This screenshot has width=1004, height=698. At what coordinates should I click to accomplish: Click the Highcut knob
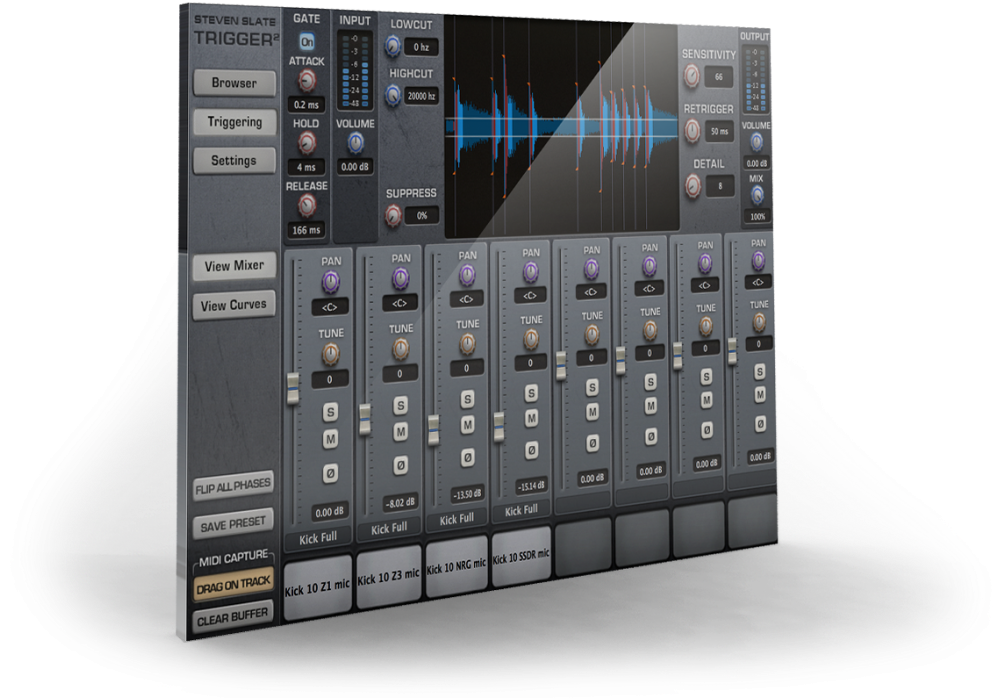coord(393,95)
